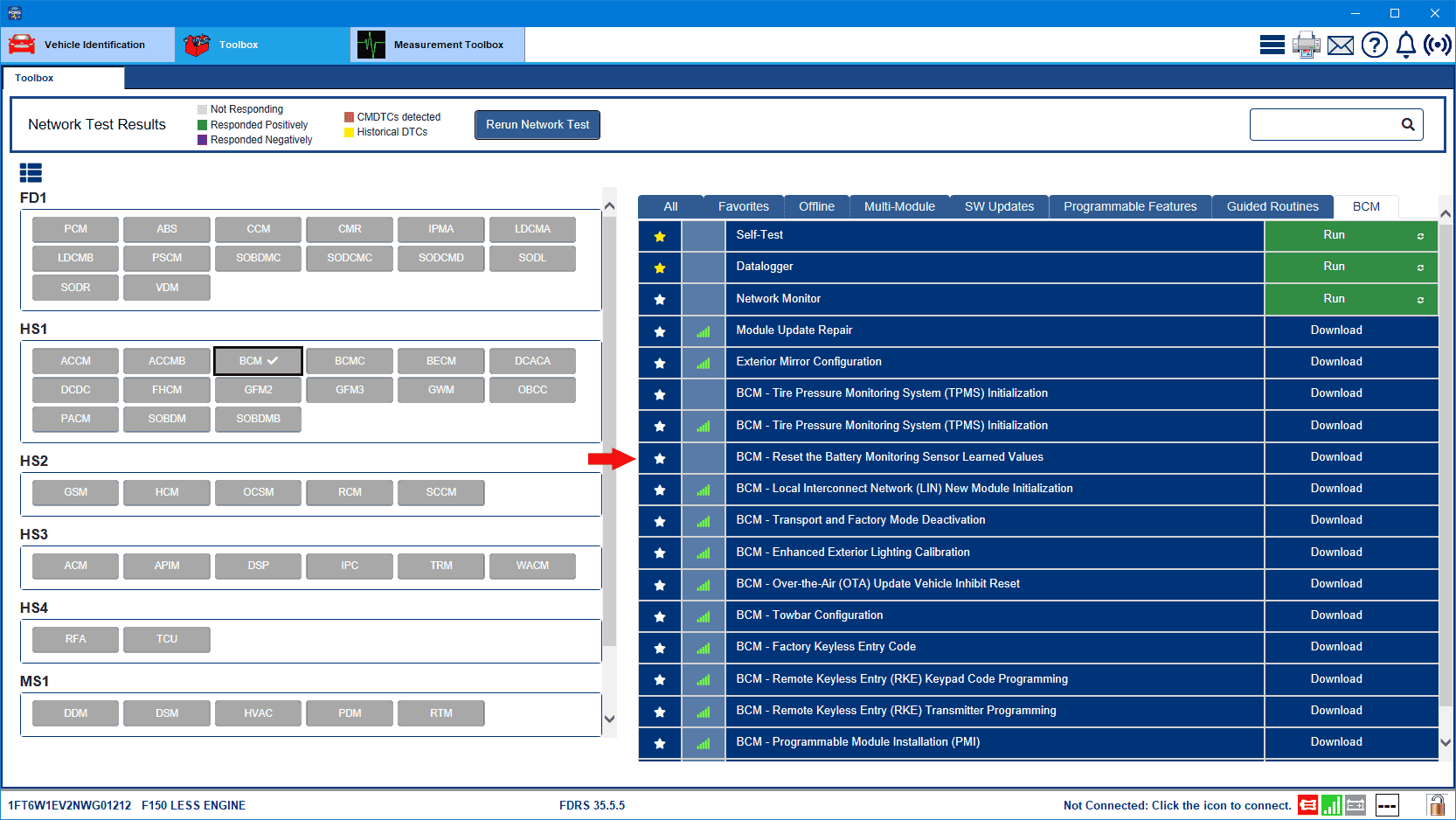Favorite Network Monitor with its star

(660, 299)
